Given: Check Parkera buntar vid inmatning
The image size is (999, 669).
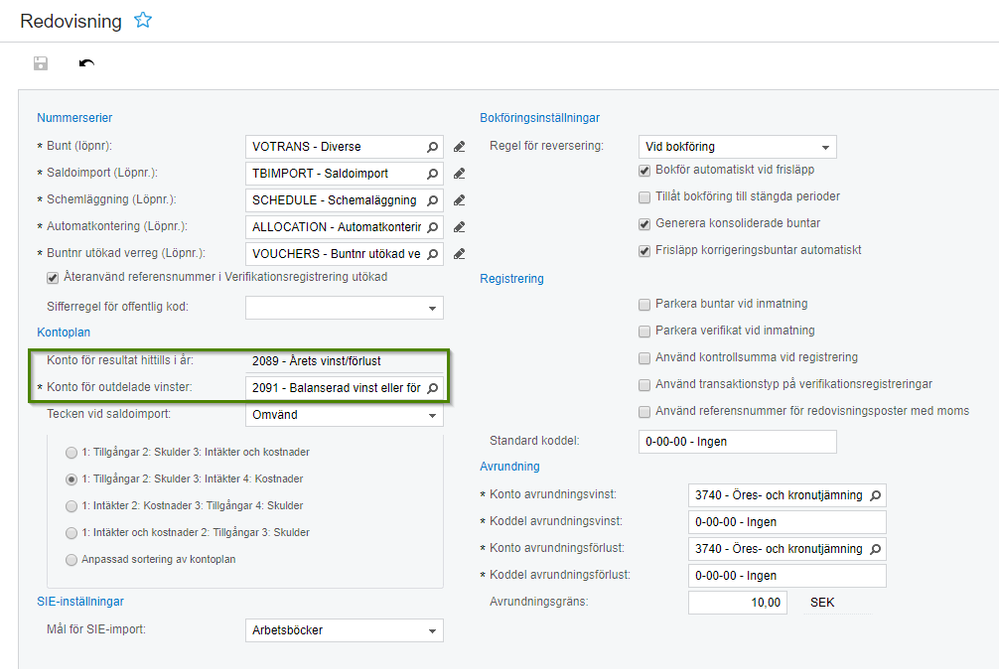Looking at the screenshot, I should [645, 303].
